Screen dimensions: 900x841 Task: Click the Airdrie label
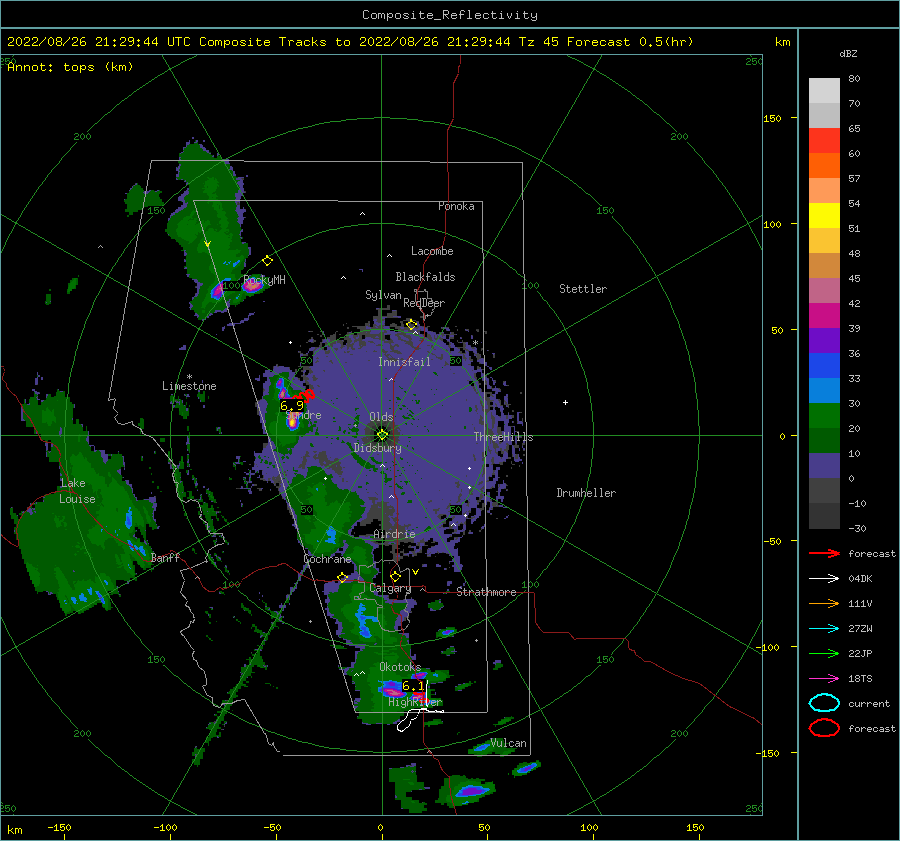click(x=394, y=534)
